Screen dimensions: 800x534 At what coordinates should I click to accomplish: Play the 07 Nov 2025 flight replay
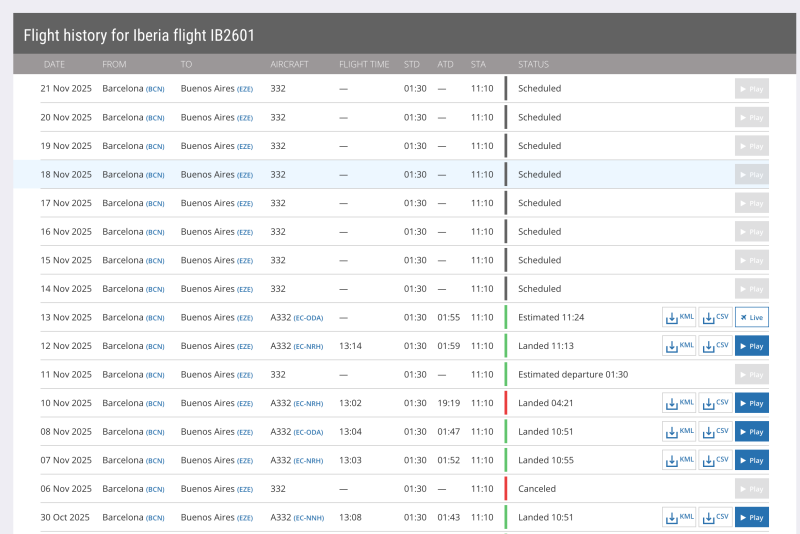[751, 460]
